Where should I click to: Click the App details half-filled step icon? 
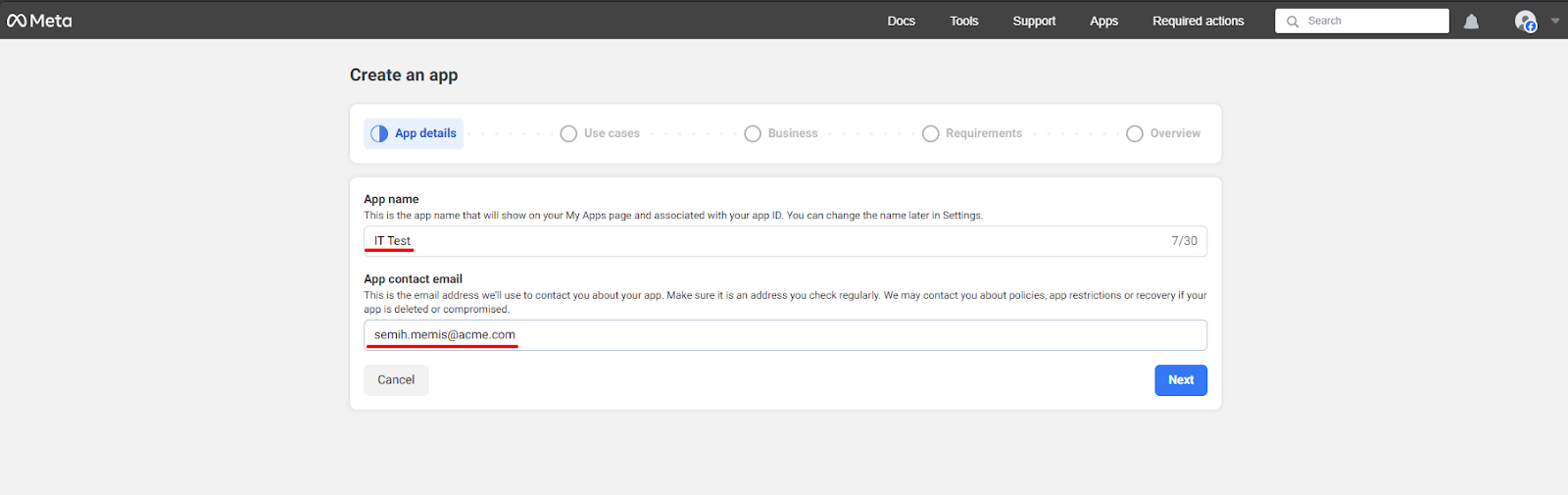click(379, 133)
